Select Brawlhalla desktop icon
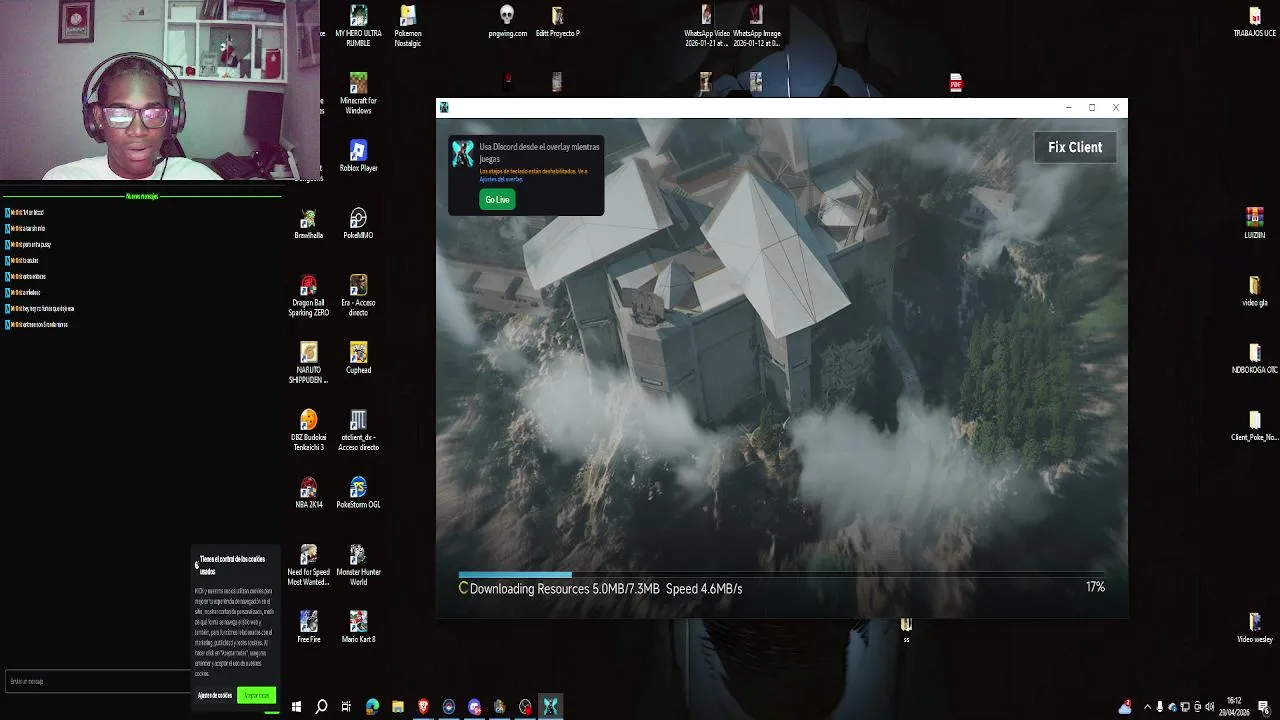 (x=308, y=223)
